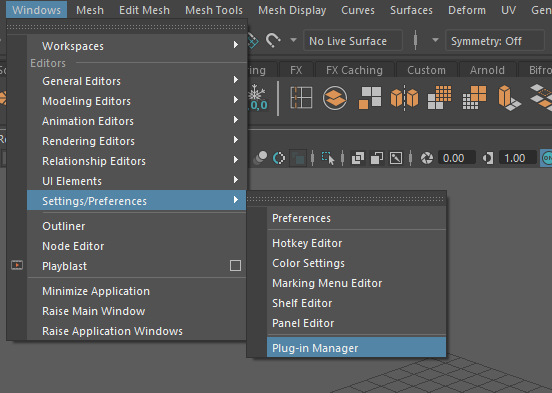
Task: Open the Node Editor
Action: (136, 246)
